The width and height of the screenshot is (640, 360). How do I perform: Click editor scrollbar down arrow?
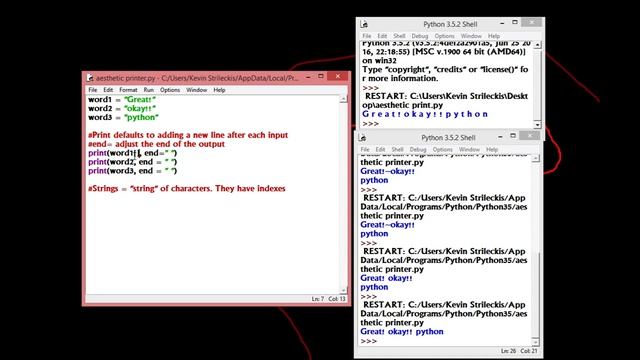(x=343, y=290)
